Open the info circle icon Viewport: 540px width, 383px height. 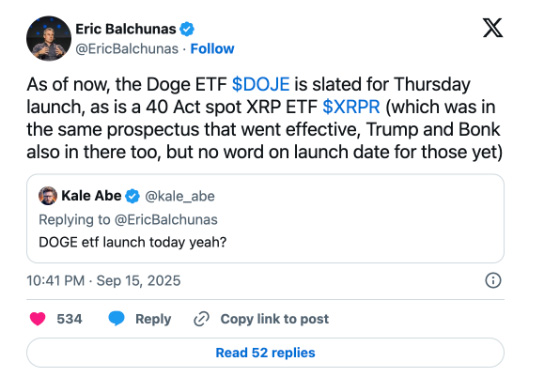(493, 280)
